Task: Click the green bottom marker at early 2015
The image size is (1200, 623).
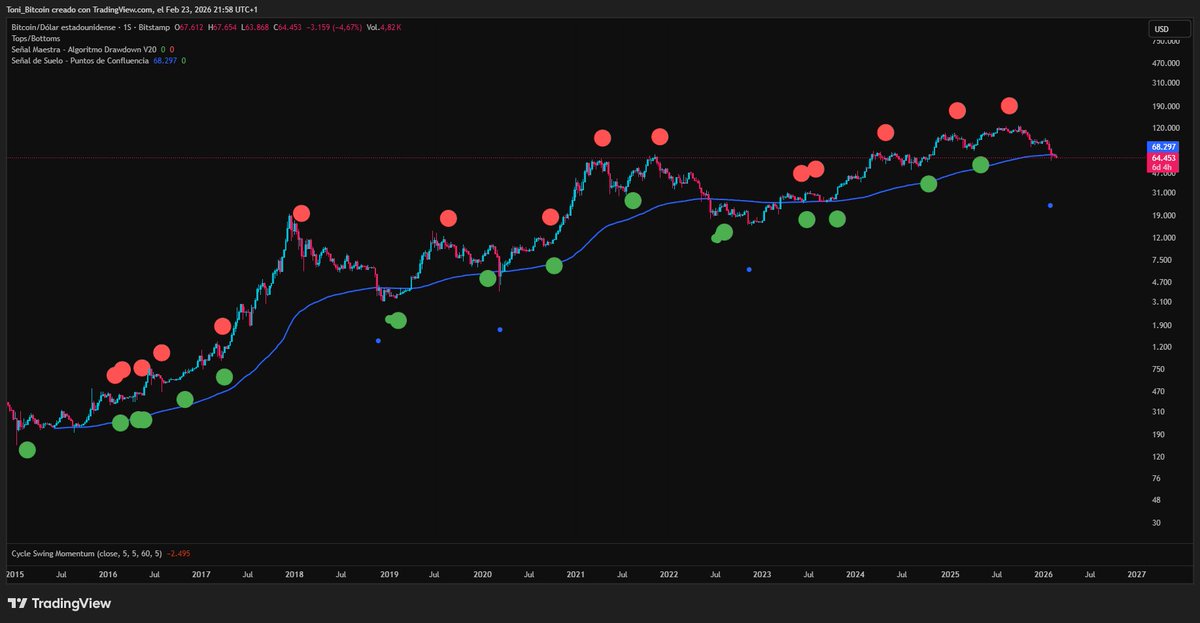Action: [27, 450]
